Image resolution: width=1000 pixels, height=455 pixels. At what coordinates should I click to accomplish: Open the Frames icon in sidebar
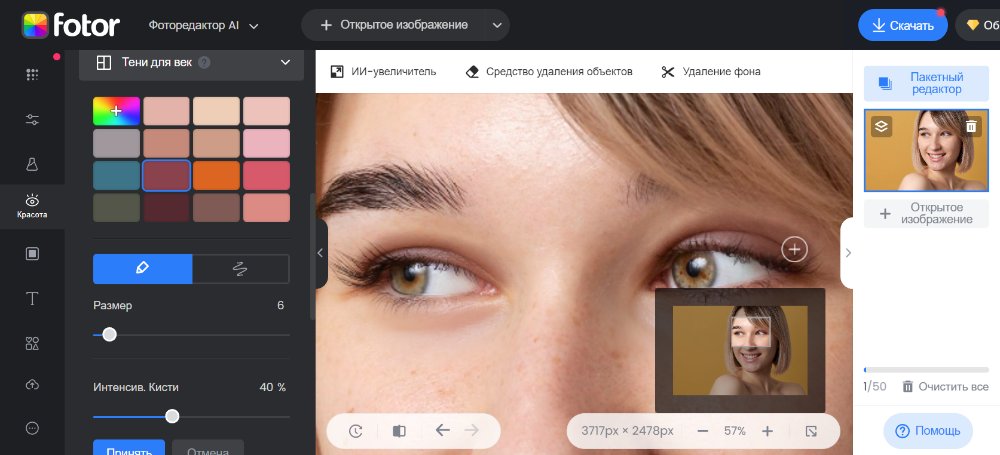pyautogui.click(x=33, y=253)
